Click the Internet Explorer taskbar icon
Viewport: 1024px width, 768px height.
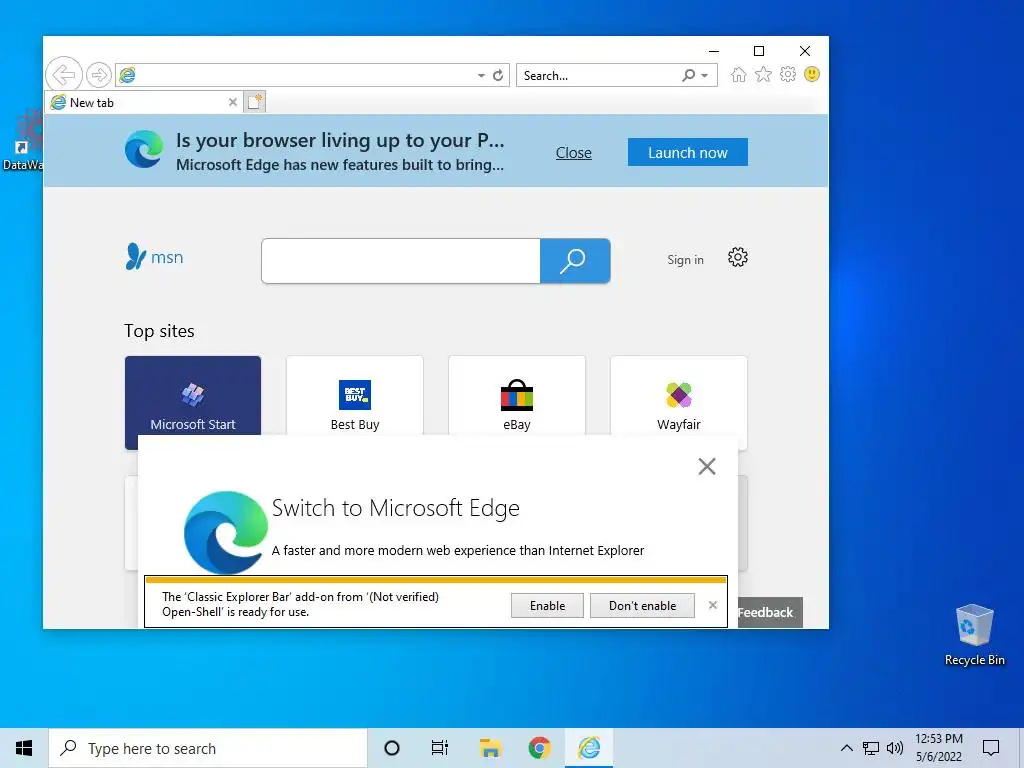(589, 748)
